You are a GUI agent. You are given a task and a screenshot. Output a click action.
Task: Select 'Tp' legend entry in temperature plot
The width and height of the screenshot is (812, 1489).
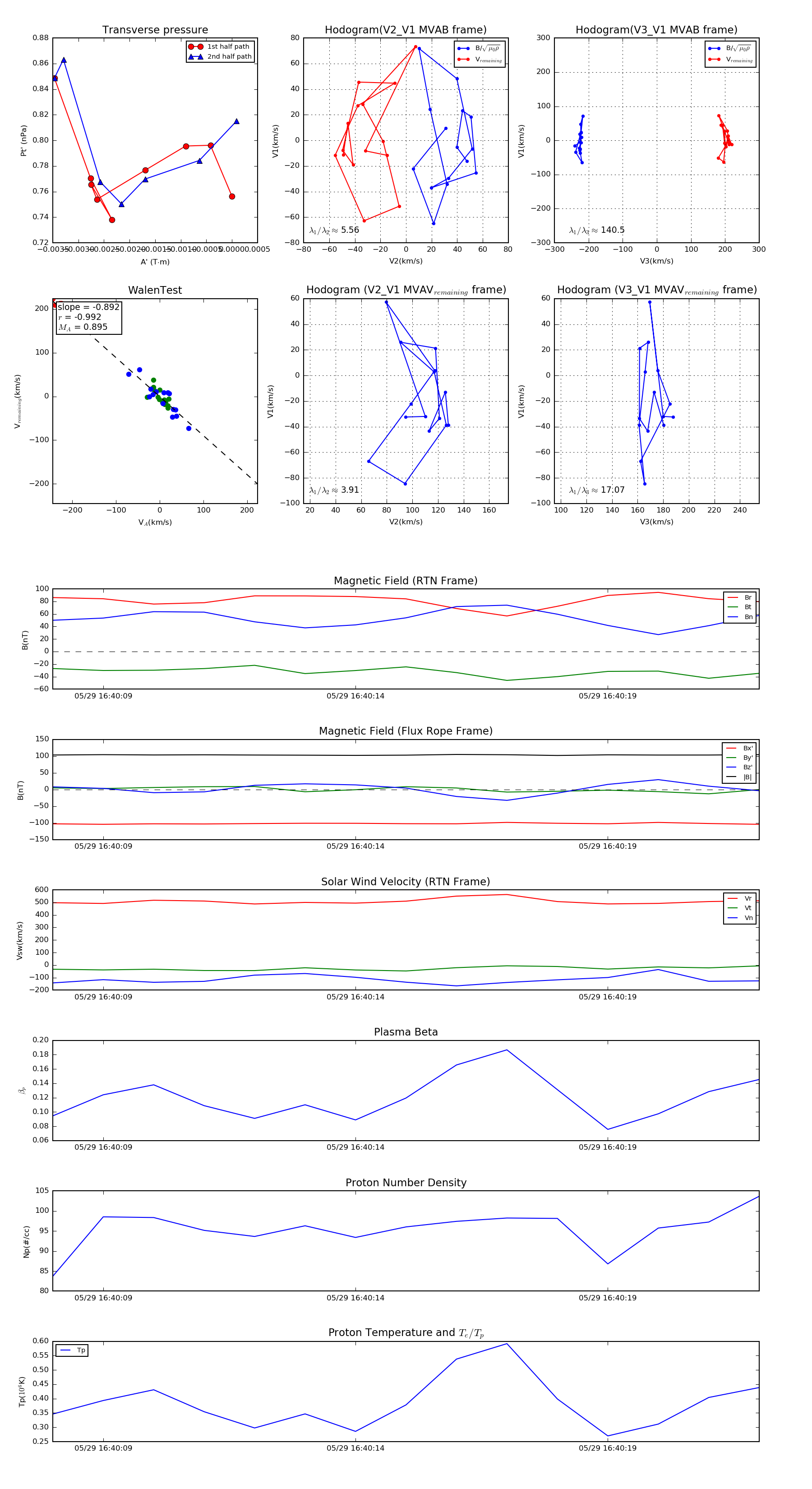72,1350
